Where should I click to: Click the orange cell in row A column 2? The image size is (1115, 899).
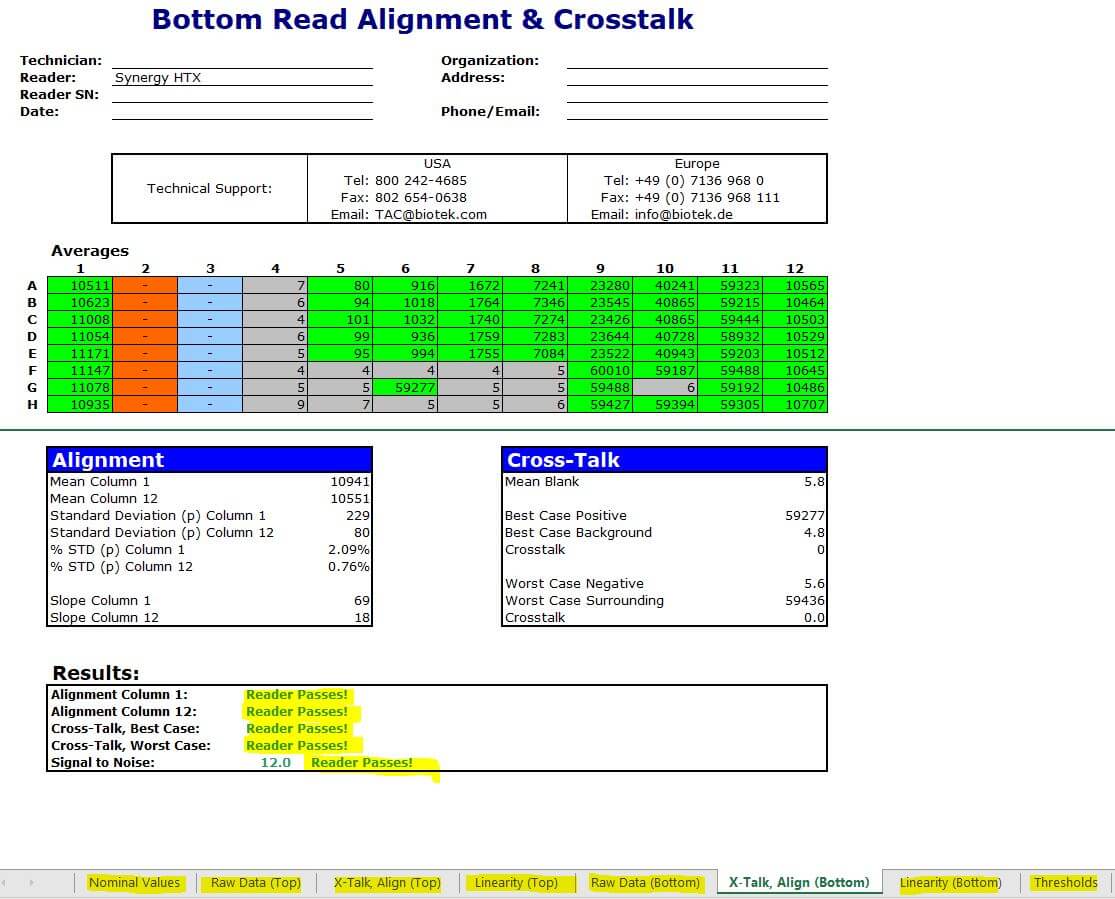(x=145, y=285)
